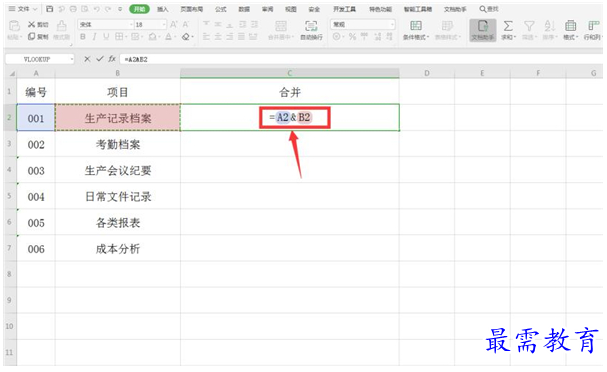
Task: Click the Copy (复制) button
Action: pyautogui.click(x=38, y=37)
